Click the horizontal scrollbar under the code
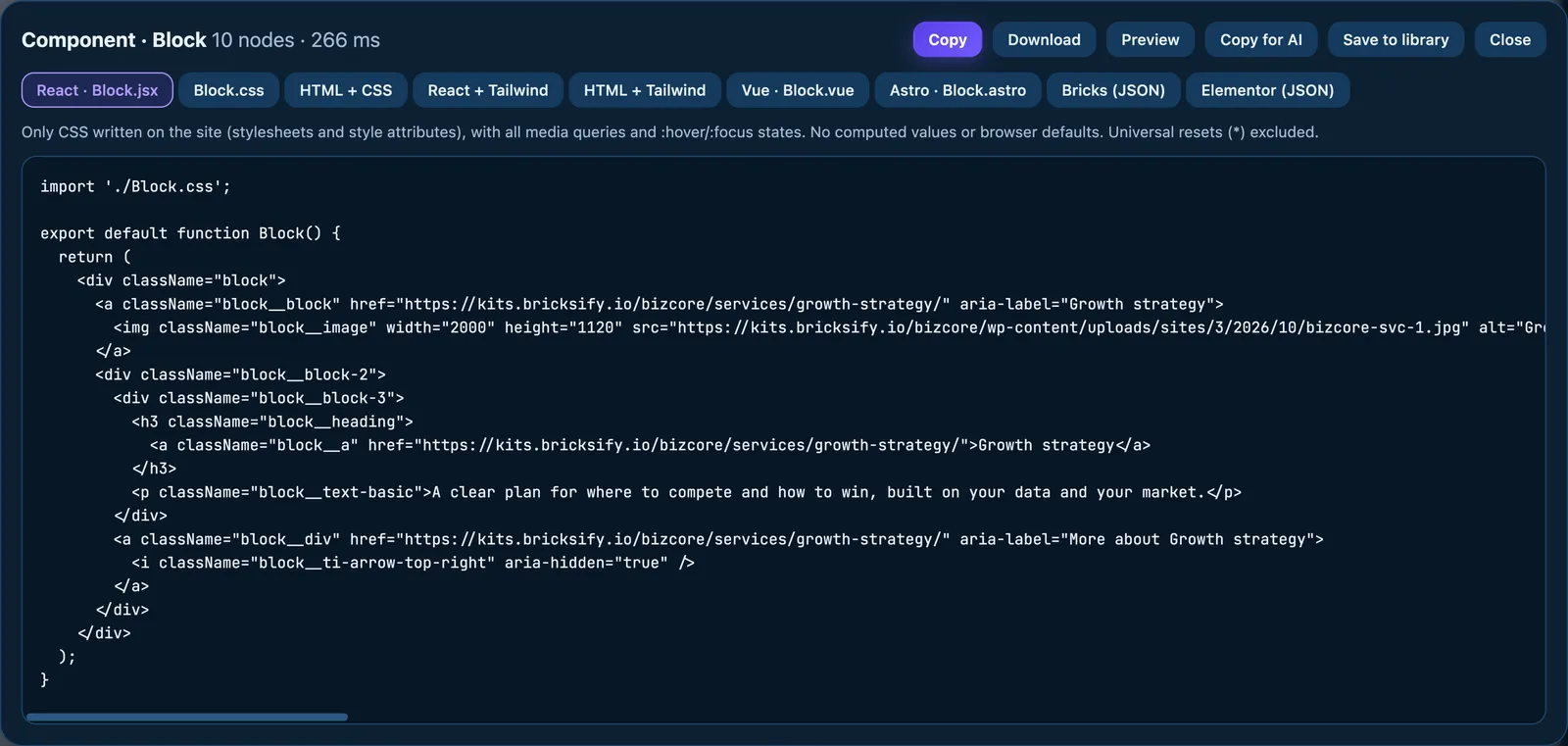1568x746 pixels. click(x=187, y=718)
